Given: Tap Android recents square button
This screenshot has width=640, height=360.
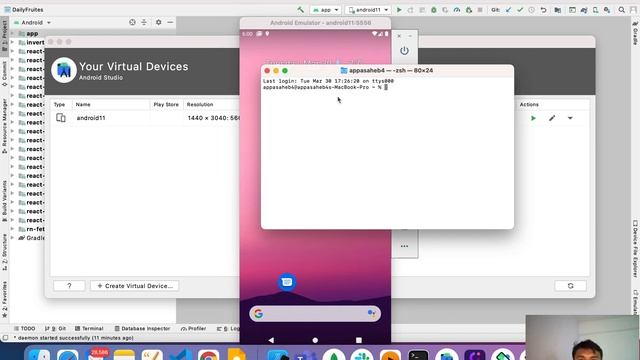Looking at the screenshot, I should [359, 340].
